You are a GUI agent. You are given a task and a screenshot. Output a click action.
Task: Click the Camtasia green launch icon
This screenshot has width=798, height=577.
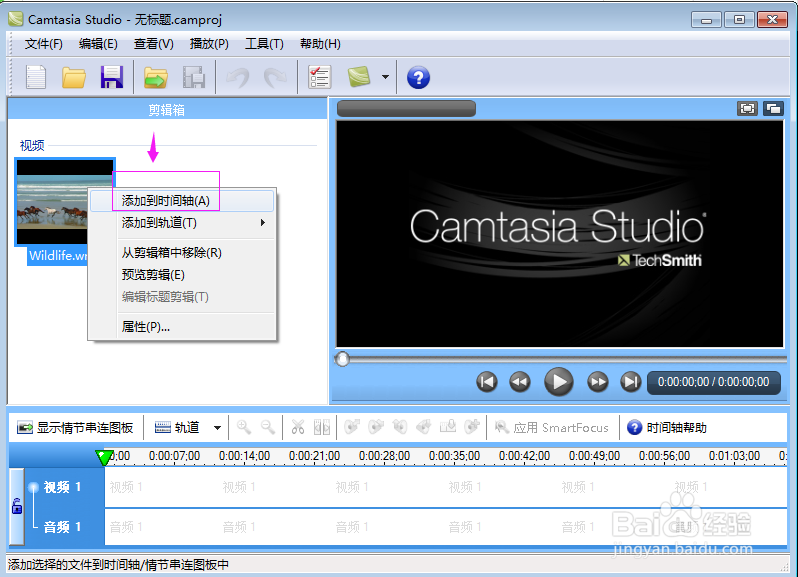pos(359,76)
